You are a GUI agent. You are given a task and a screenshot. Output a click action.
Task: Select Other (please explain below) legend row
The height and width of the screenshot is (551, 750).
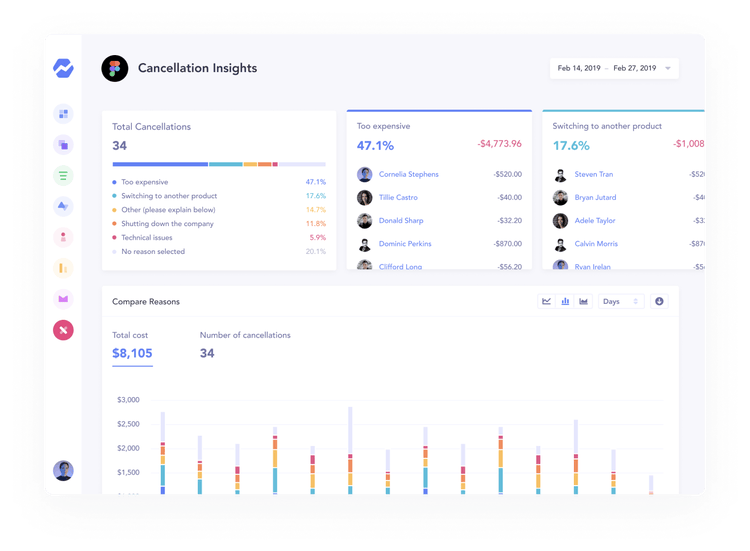pos(219,209)
